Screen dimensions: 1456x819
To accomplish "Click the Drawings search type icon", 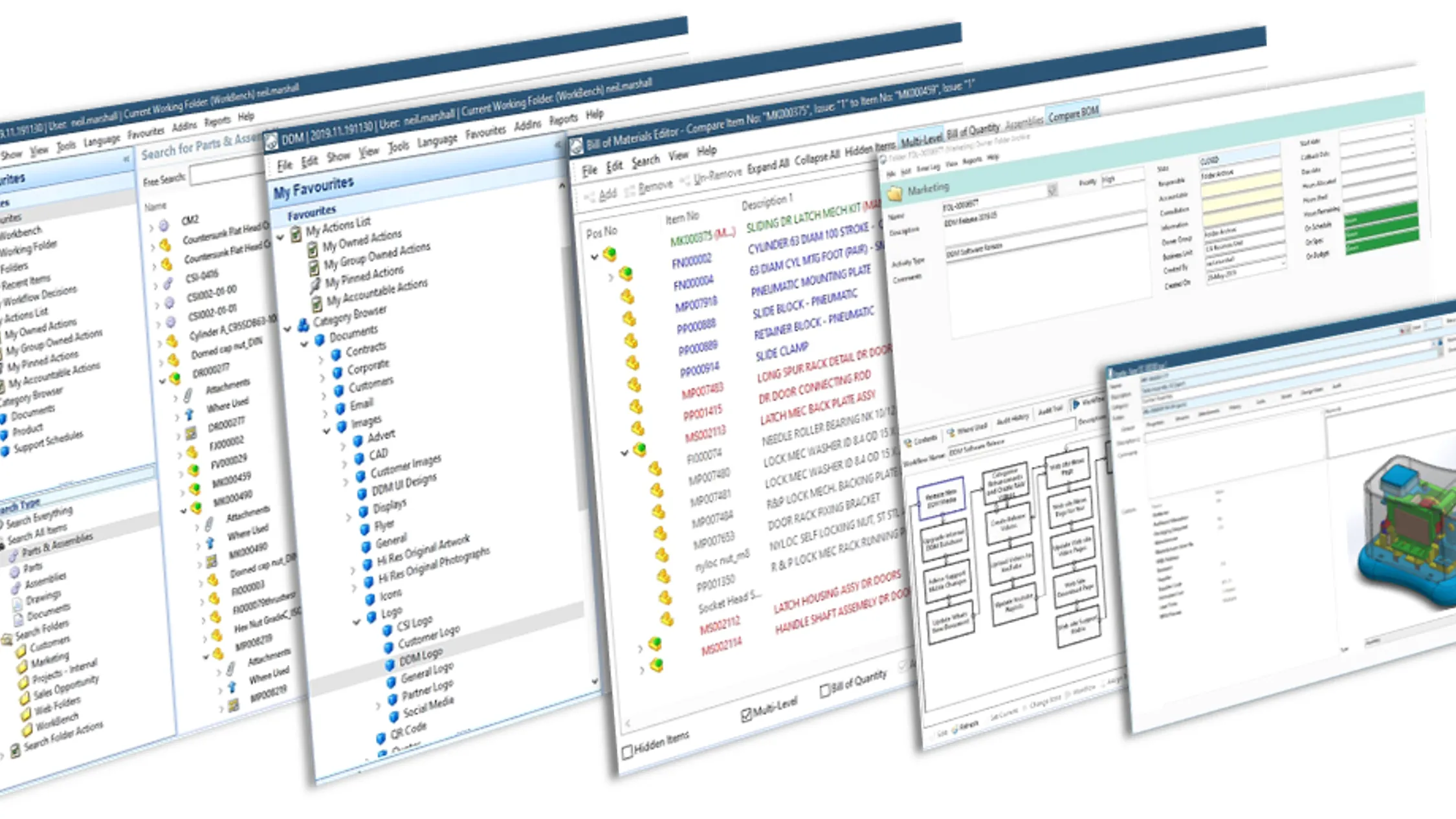I will click(17, 604).
